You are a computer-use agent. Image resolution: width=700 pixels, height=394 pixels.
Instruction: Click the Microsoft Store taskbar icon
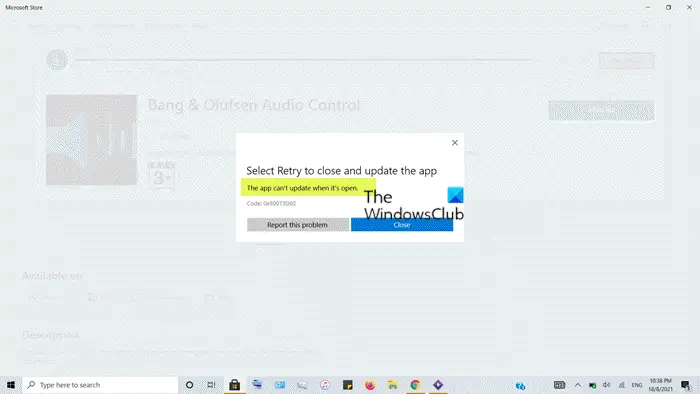[x=234, y=385]
